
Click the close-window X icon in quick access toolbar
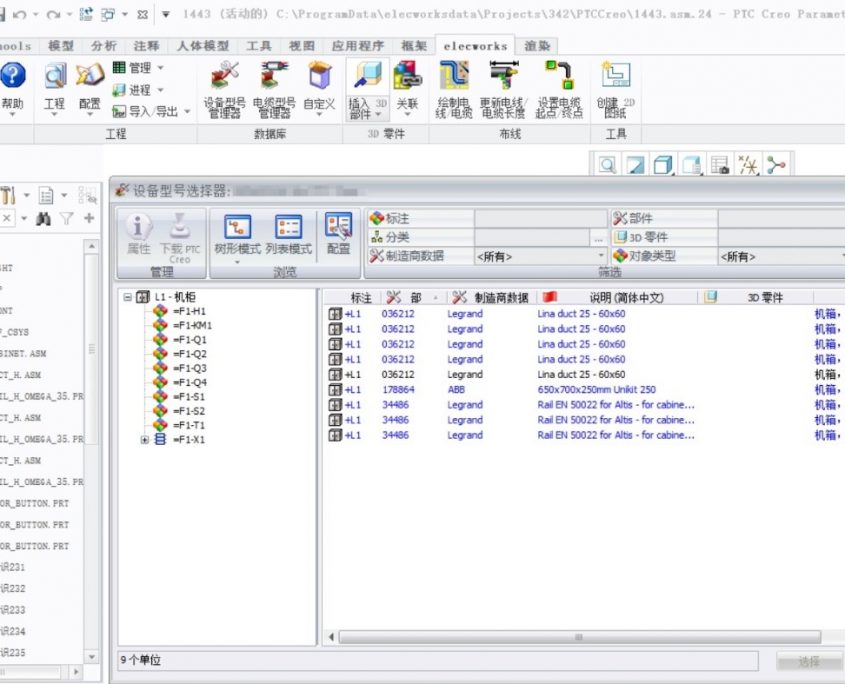(x=142, y=15)
